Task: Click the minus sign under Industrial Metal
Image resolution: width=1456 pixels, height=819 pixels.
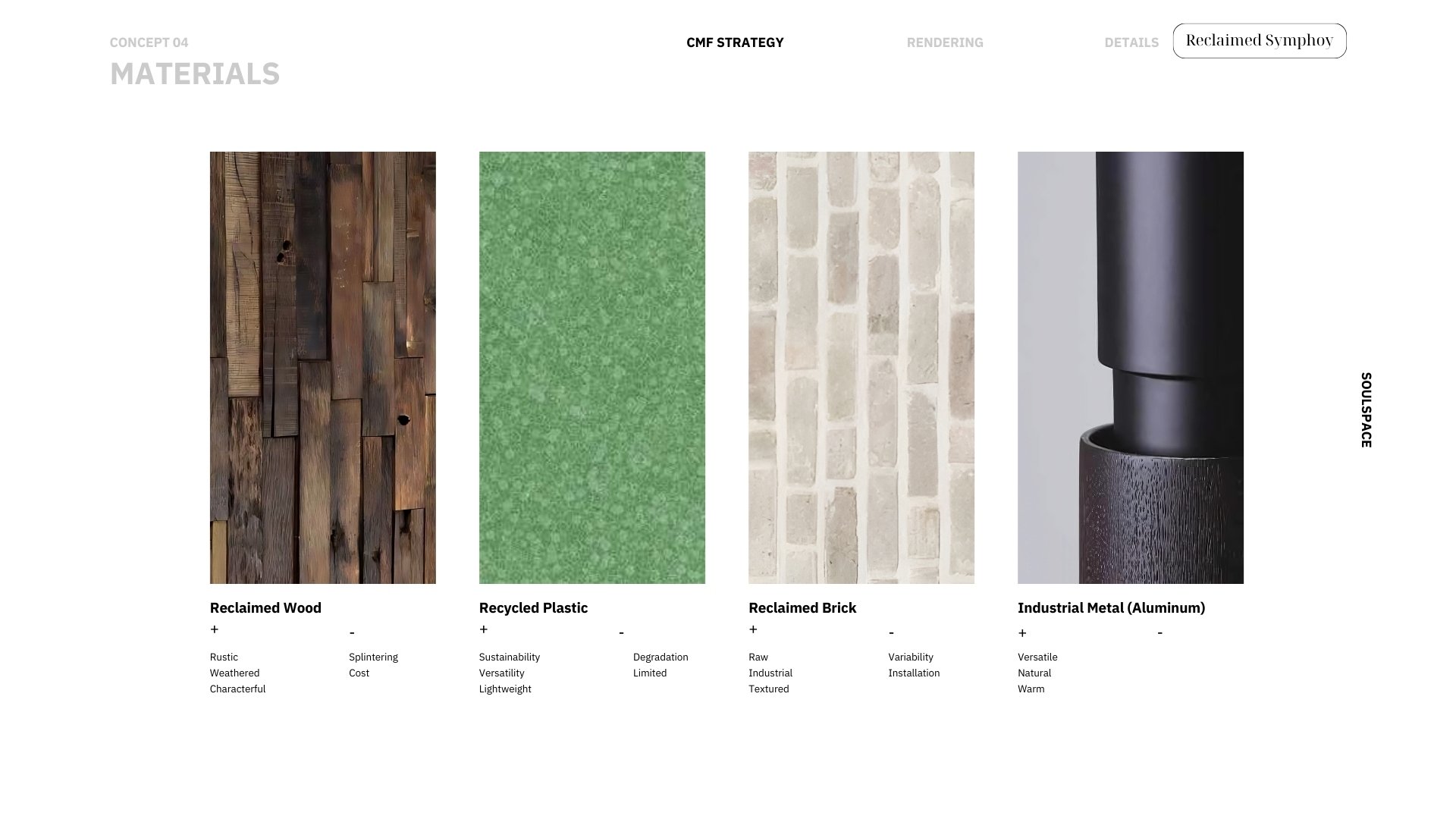Action: coord(1159,632)
